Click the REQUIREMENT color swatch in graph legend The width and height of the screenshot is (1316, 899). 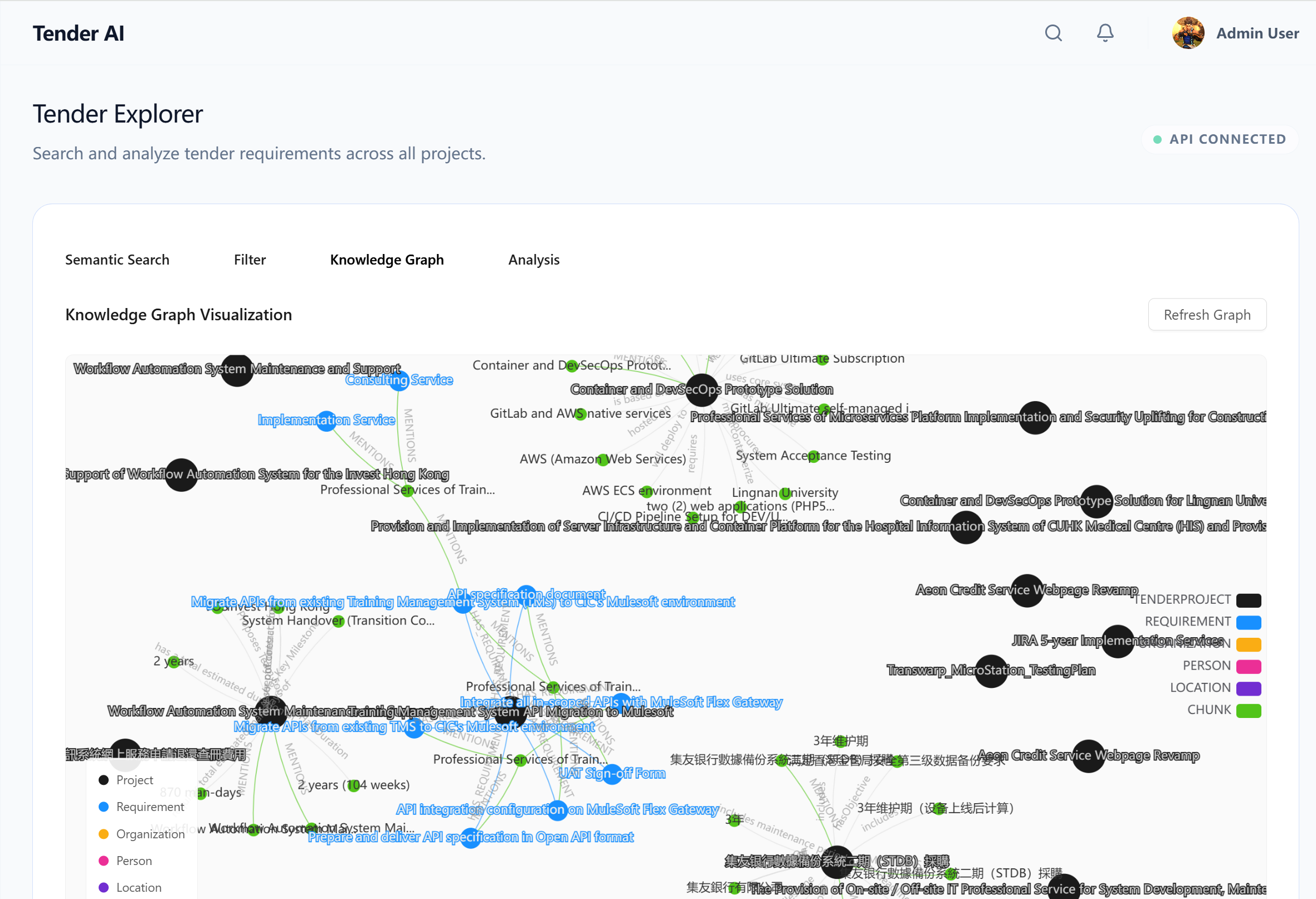point(1250,622)
